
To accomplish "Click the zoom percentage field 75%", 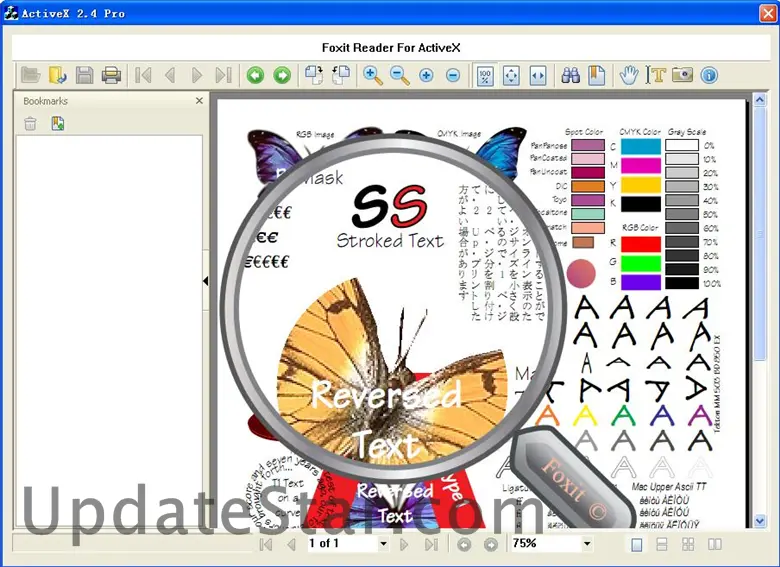I will tap(546, 544).
